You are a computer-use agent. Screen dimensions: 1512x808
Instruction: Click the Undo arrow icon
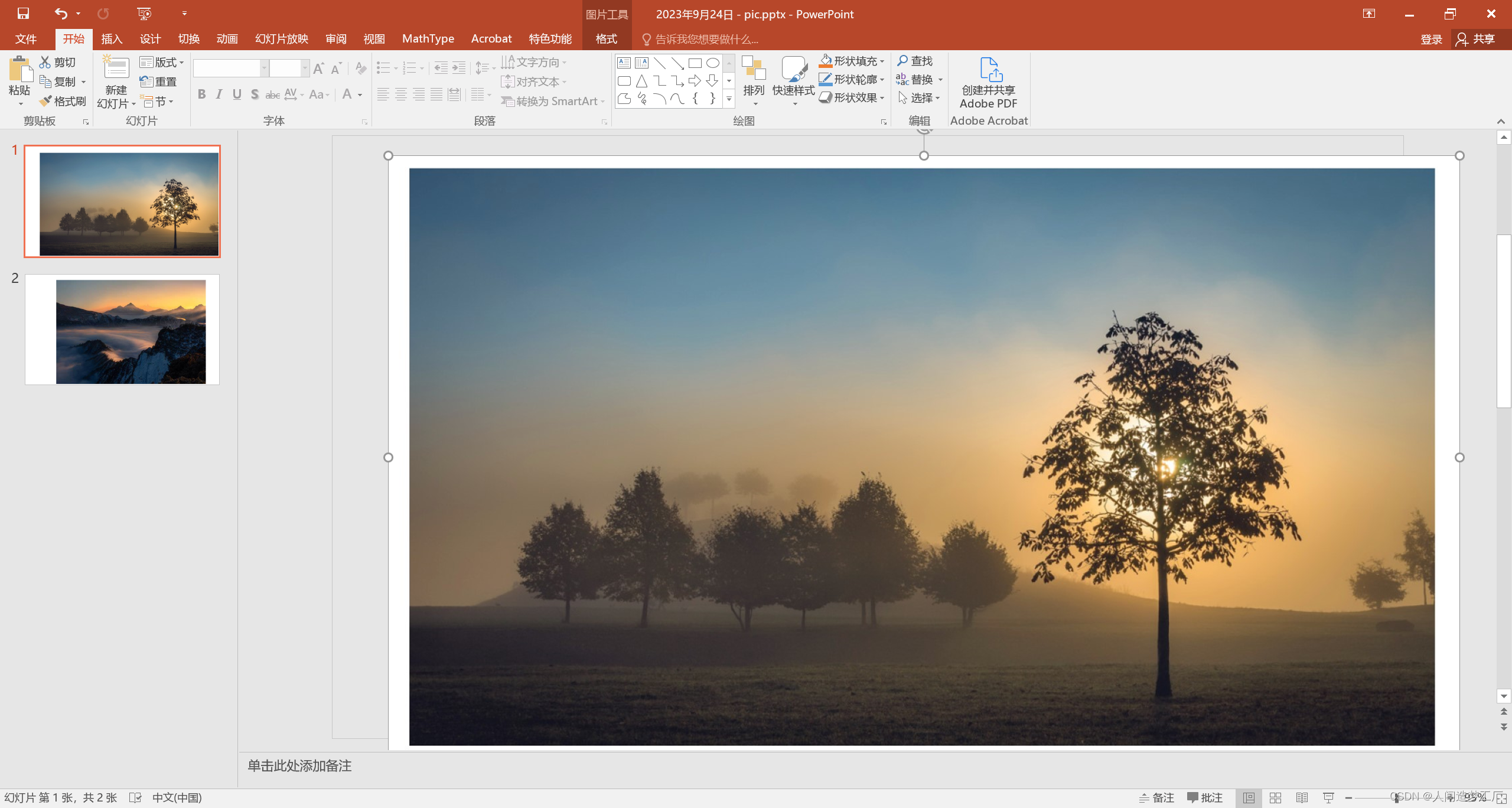[x=61, y=13]
